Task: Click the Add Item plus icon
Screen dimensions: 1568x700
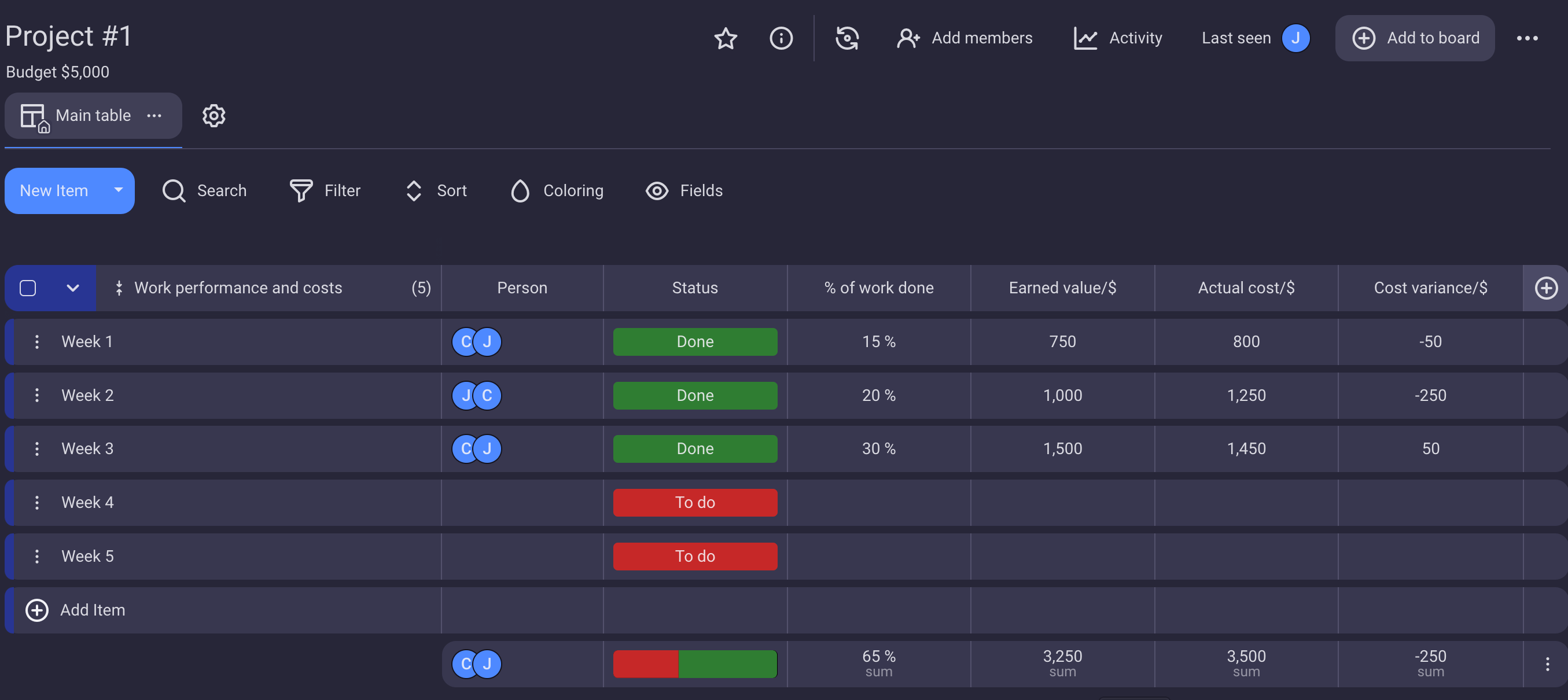Action: (37, 610)
